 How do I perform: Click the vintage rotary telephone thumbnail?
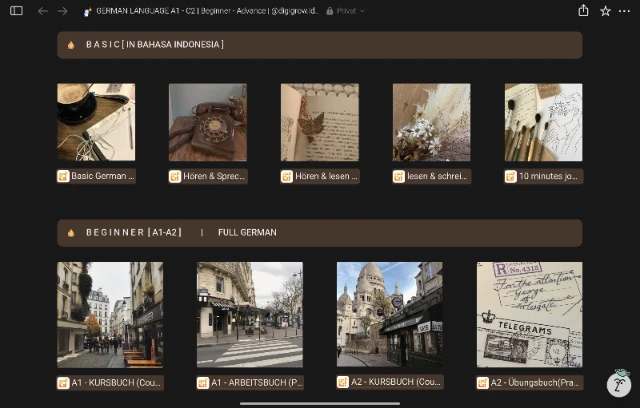click(208, 122)
